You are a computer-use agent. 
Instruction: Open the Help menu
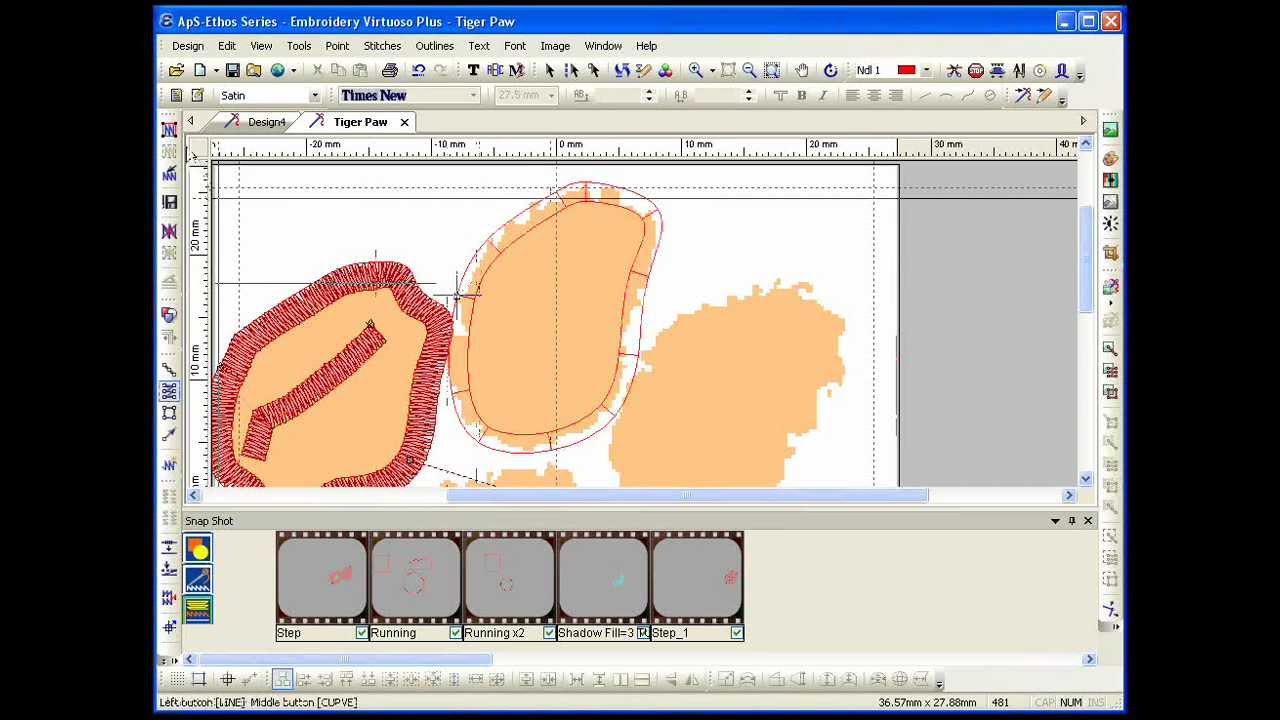click(646, 46)
